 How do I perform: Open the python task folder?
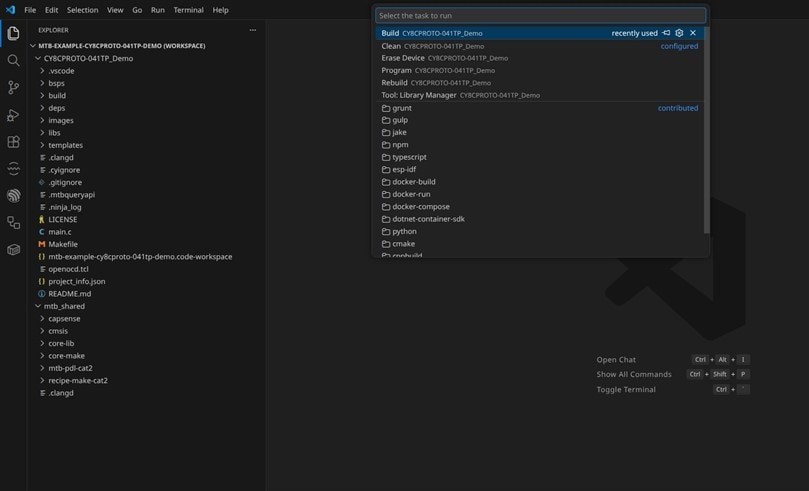(x=540, y=231)
